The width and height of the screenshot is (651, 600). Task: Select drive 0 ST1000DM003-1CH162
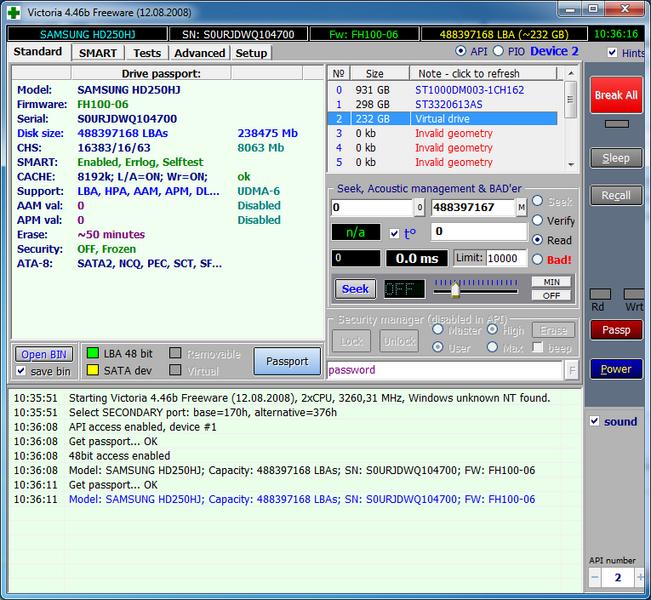[x=443, y=90]
